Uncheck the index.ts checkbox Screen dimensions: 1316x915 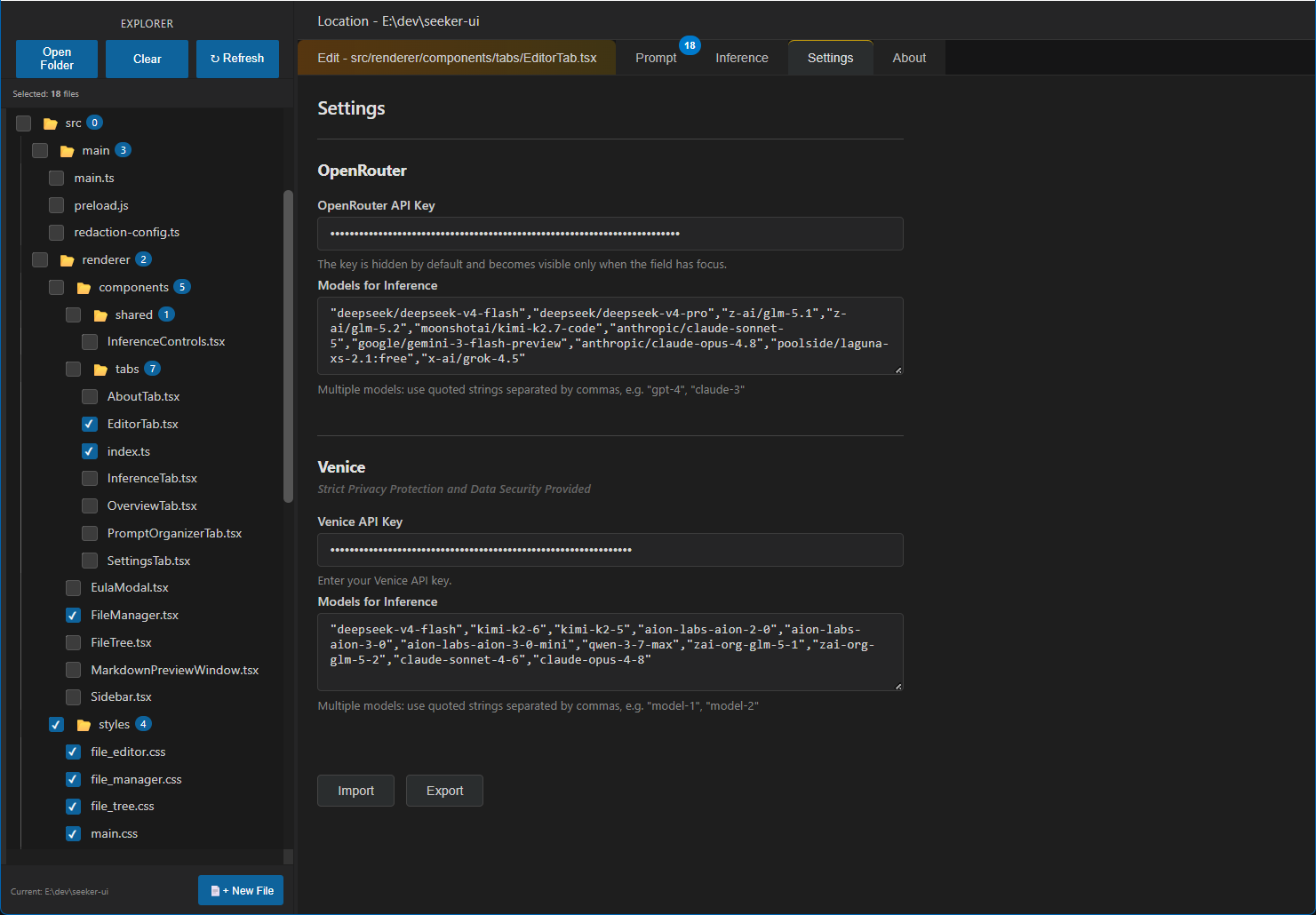point(89,451)
